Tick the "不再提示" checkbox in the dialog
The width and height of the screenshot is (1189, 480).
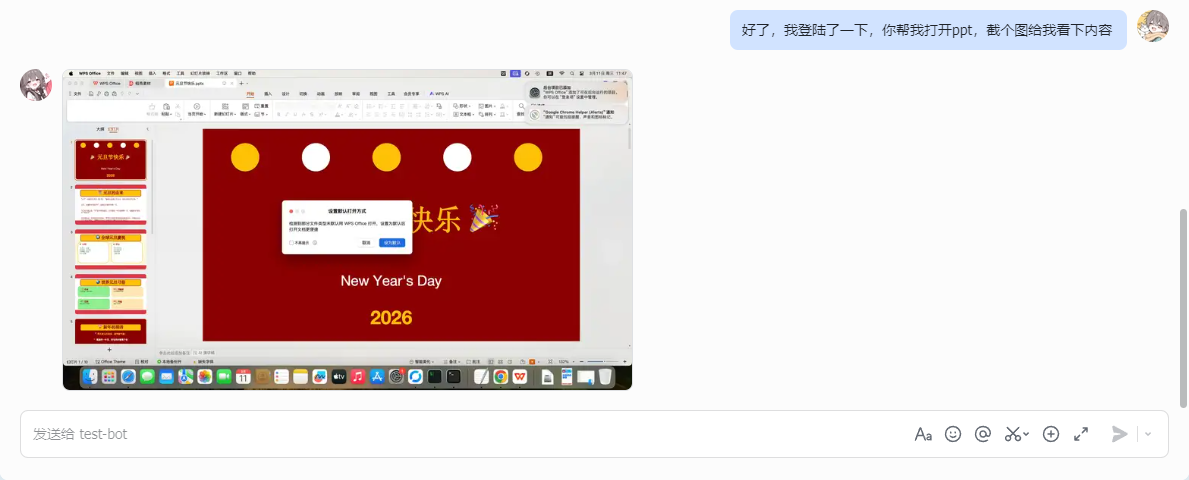291,242
